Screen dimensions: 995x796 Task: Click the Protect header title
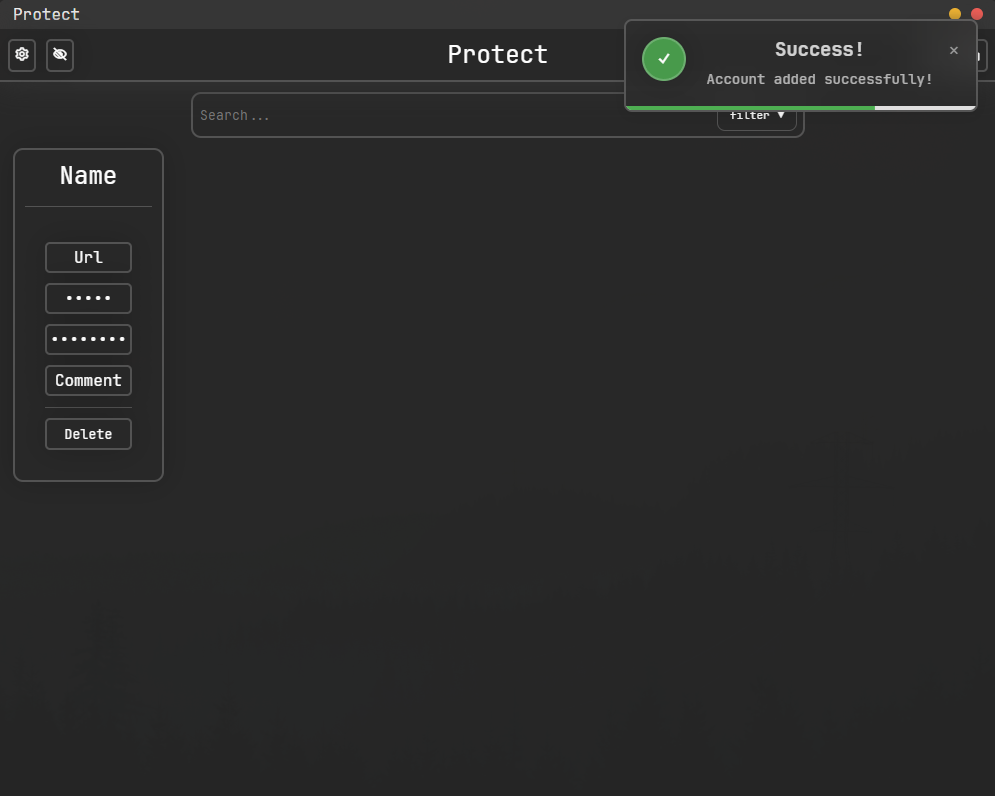(497, 55)
